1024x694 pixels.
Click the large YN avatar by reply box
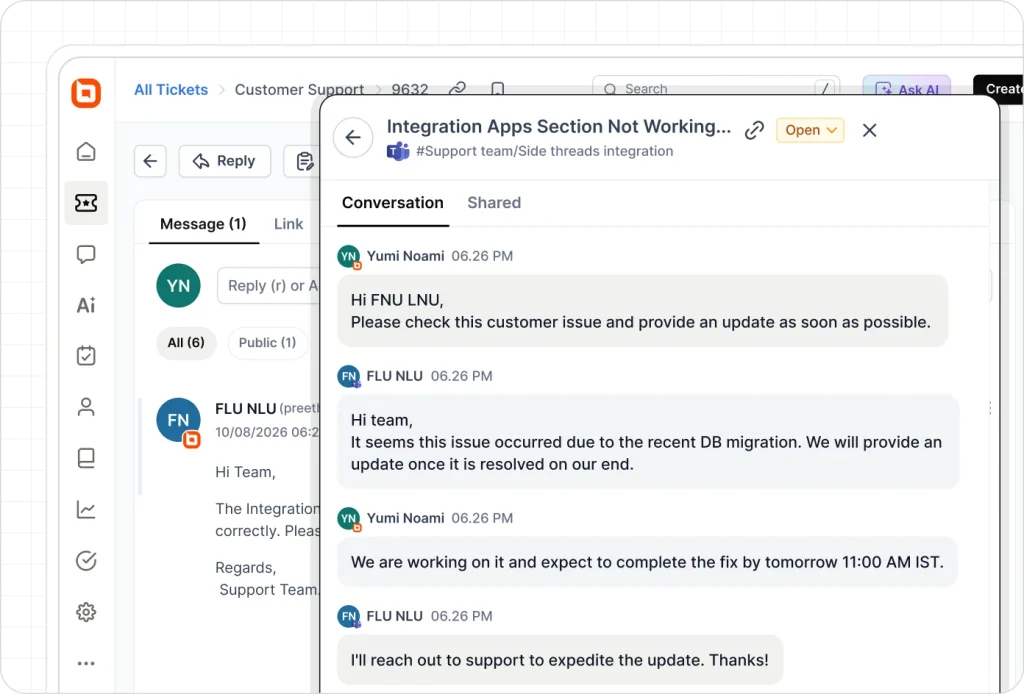pos(178,285)
